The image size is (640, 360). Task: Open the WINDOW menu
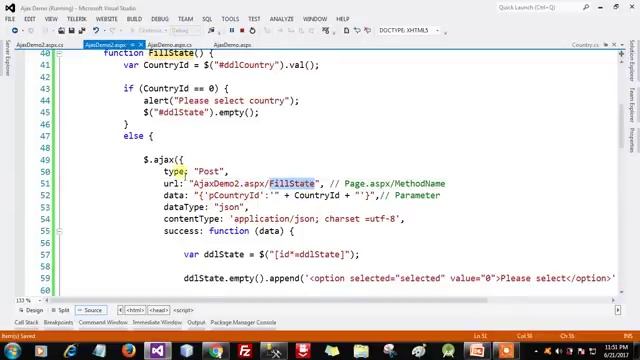coord(315,19)
